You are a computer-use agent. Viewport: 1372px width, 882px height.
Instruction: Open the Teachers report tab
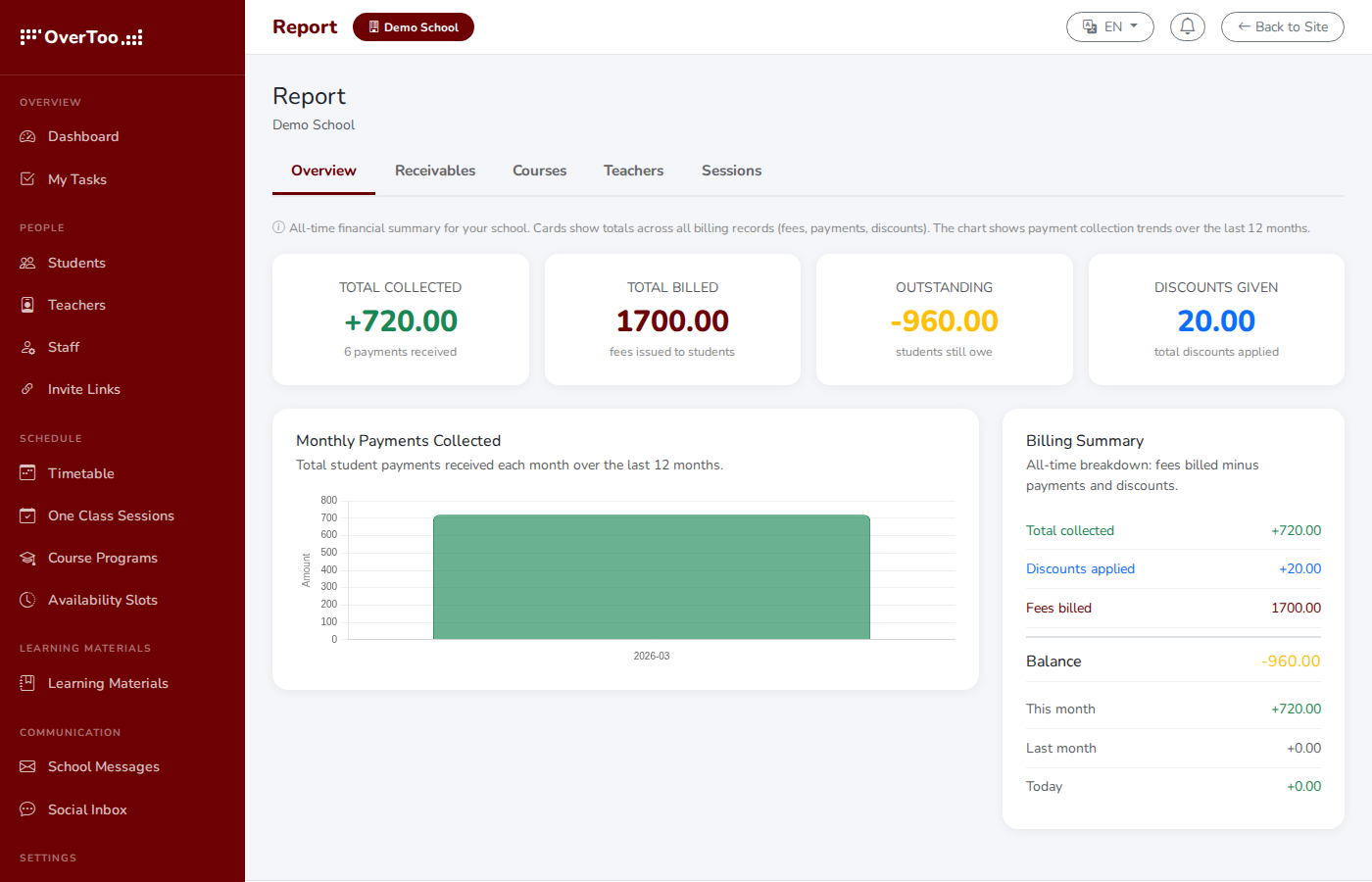coord(633,171)
